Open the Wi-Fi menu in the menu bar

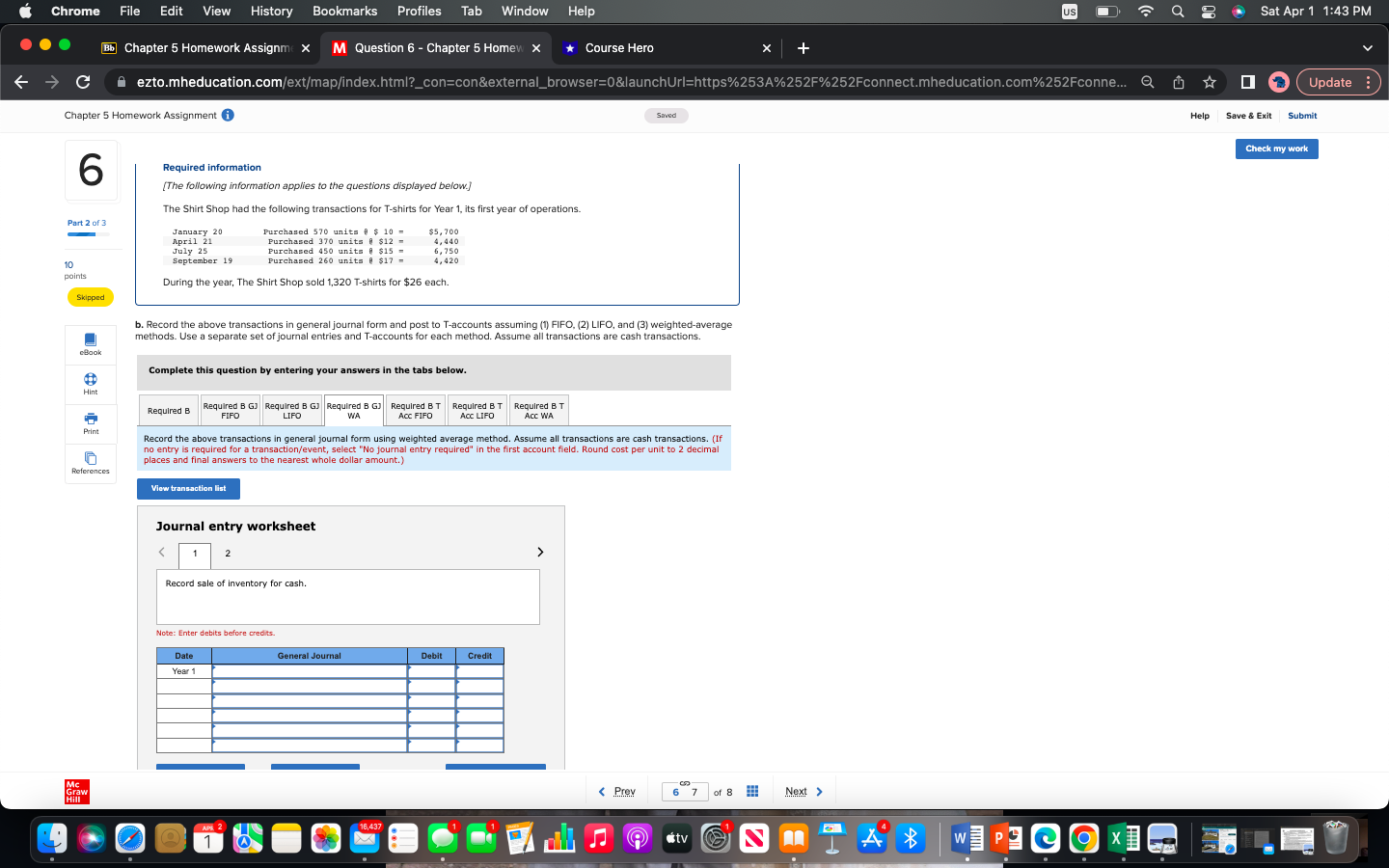click(1146, 12)
